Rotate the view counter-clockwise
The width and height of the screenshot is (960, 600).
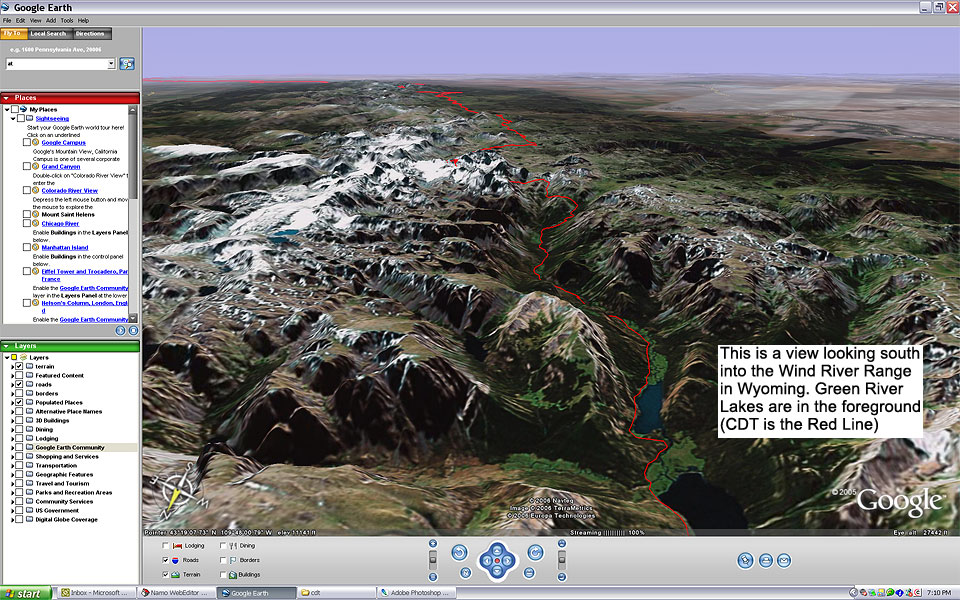coord(459,553)
